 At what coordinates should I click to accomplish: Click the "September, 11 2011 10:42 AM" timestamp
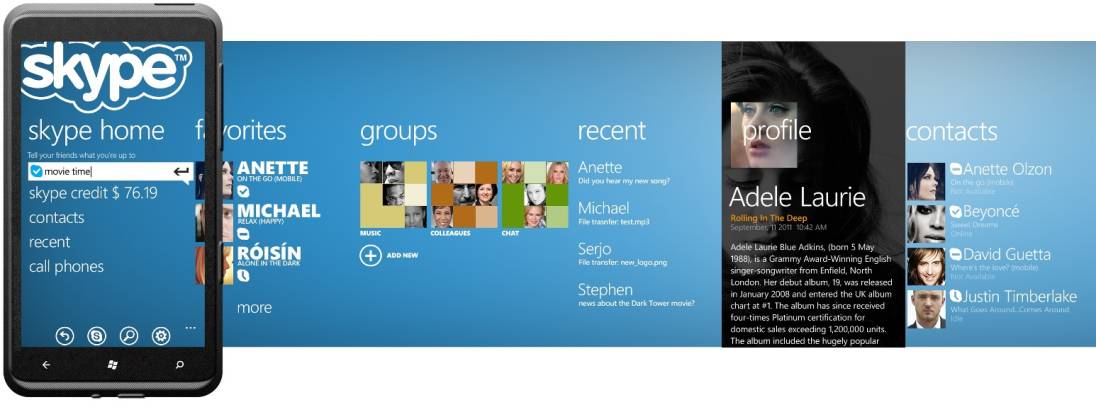(x=777, y=227)
